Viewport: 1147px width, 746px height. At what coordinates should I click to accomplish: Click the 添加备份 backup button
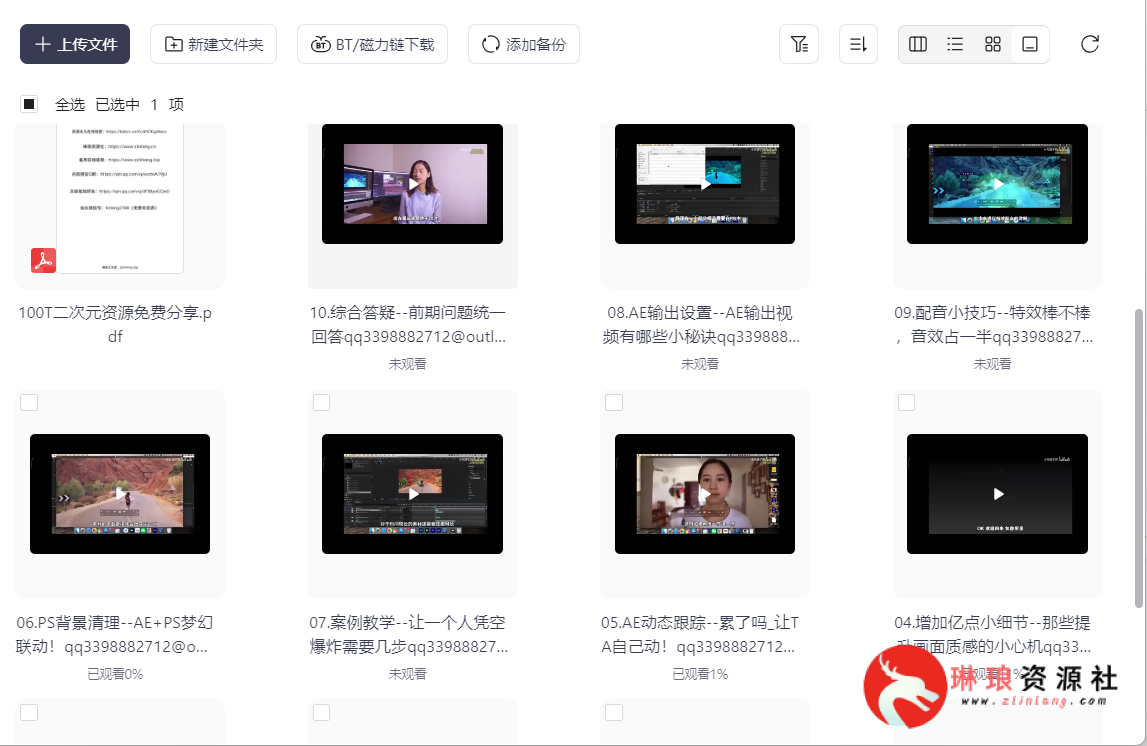(524, 44)
